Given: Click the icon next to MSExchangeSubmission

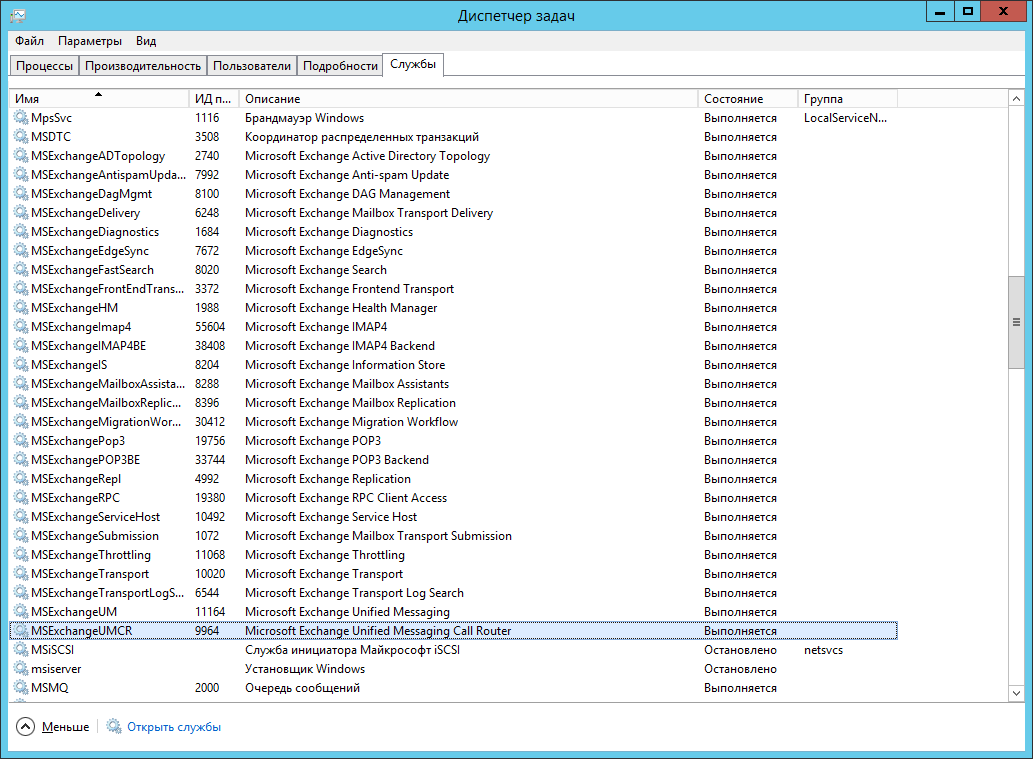Looking at the screenshot, I should [21, 536].
